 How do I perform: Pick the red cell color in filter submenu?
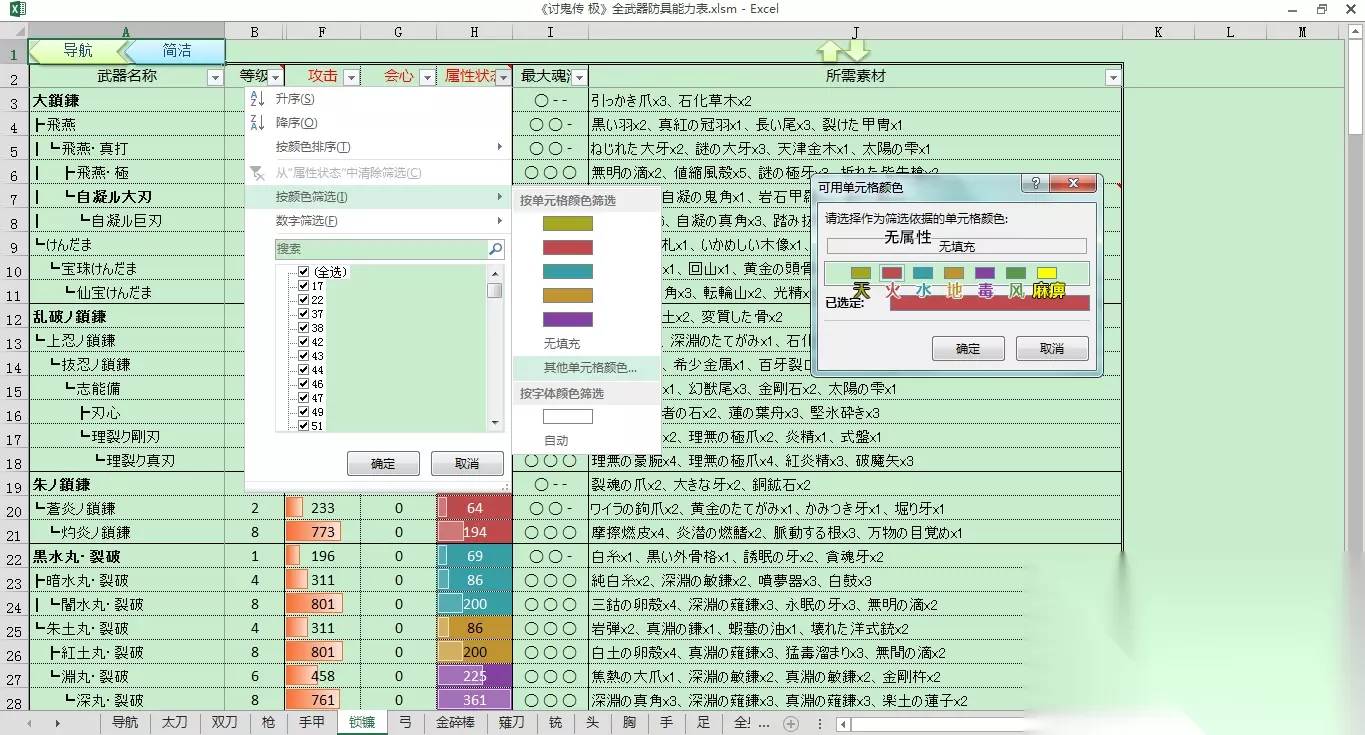(x=568, y=247)
